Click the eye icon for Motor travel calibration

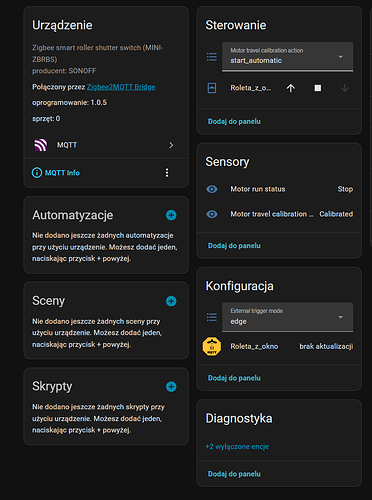(212, 214)
